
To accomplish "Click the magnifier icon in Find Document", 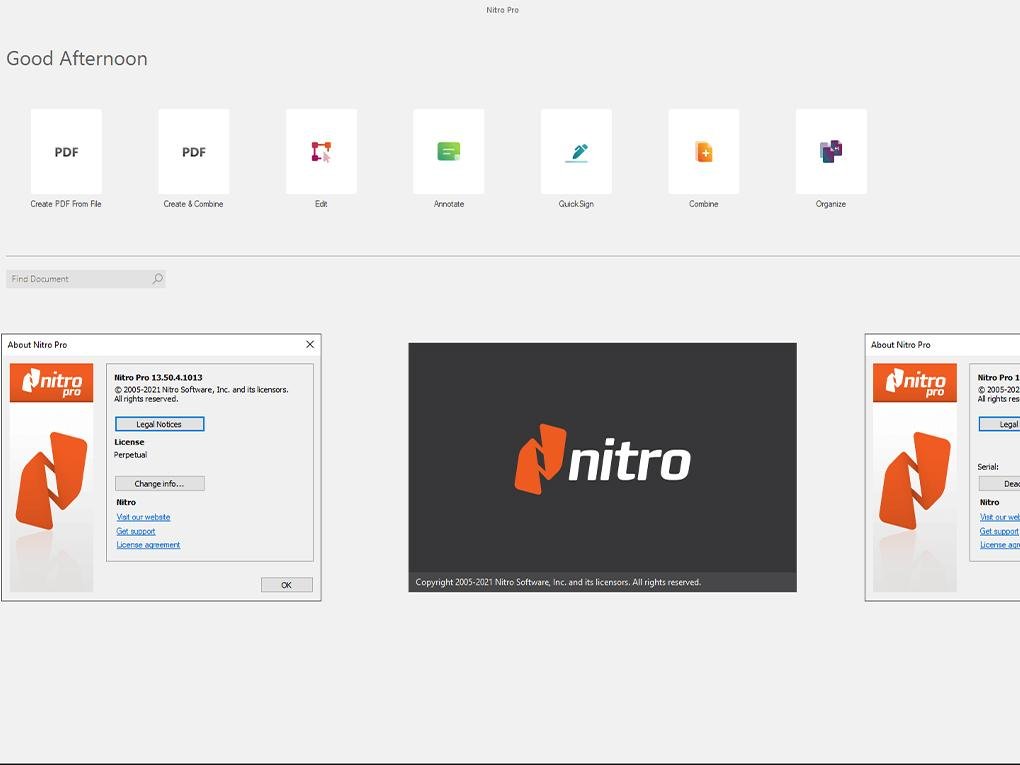I will [156, 278].
